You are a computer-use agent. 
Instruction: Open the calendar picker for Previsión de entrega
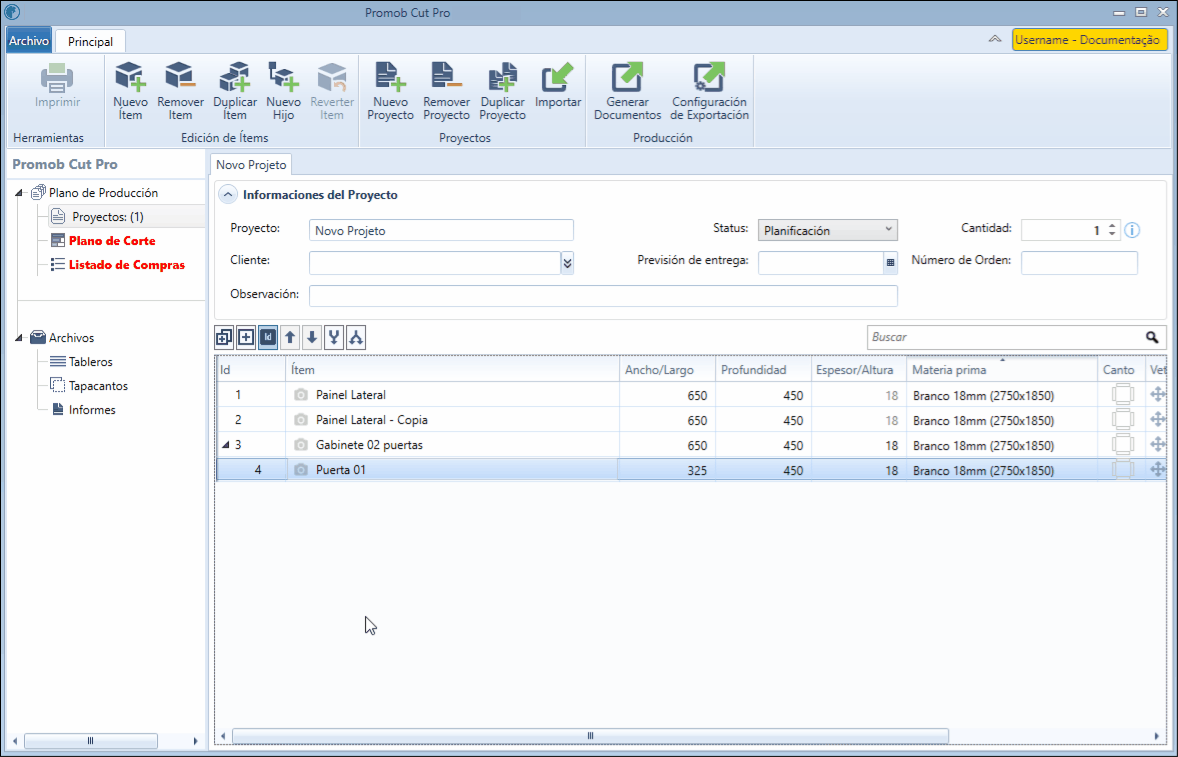[890, 263]
